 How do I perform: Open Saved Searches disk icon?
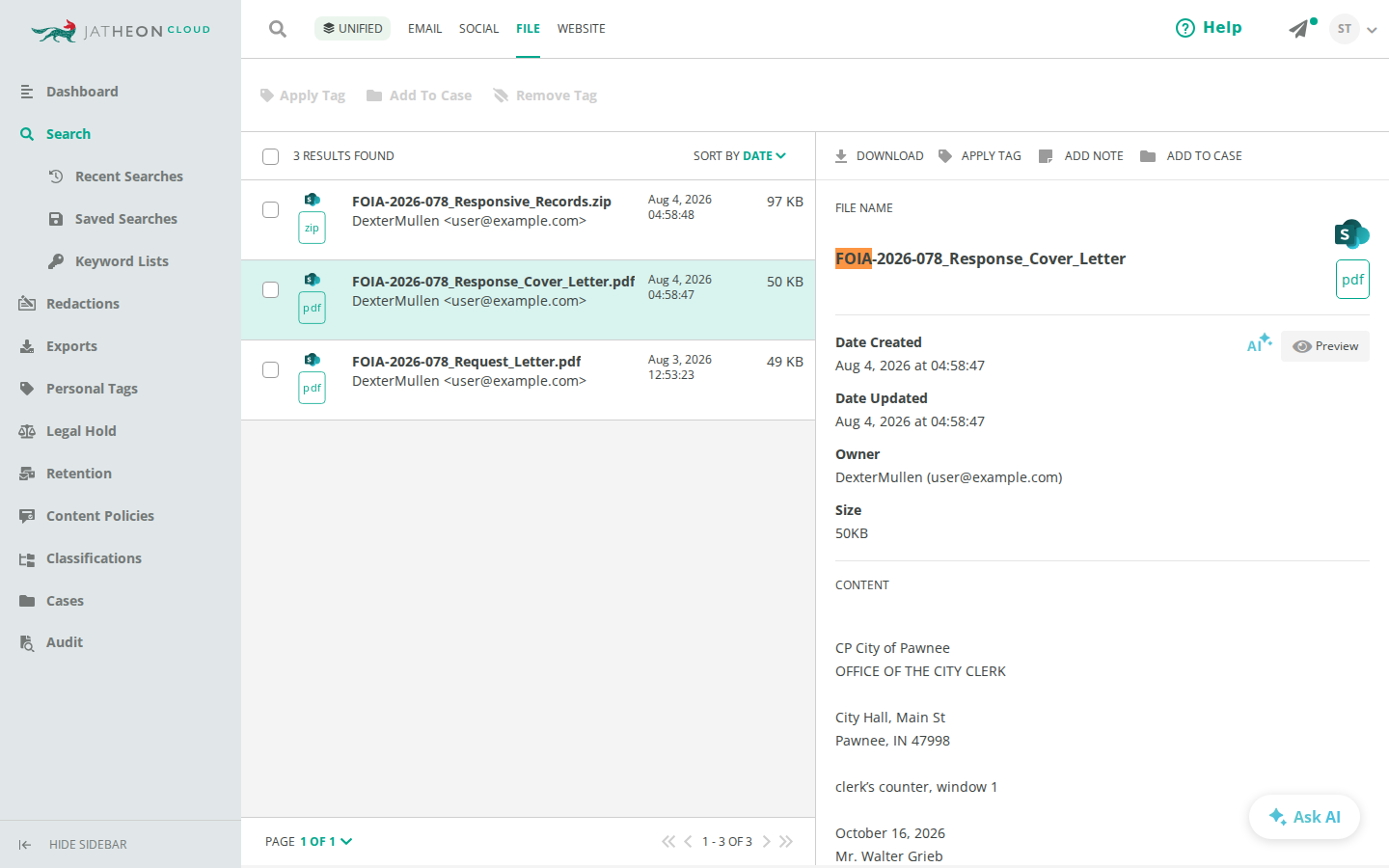pos(56,219)
